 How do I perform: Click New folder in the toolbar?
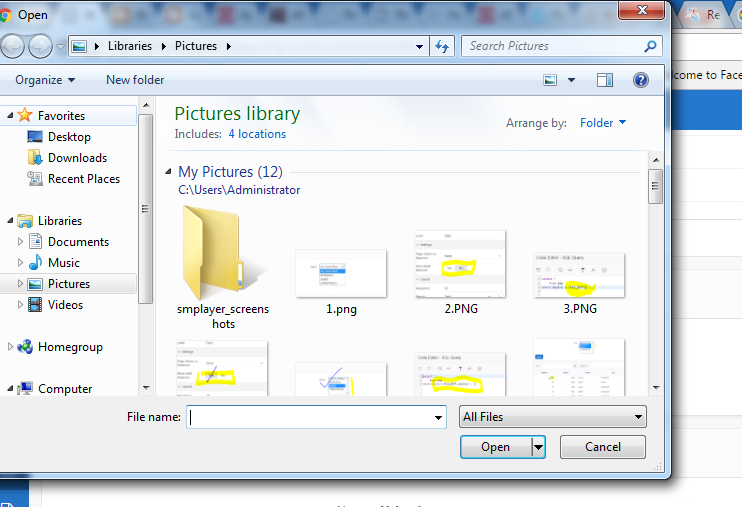tap(135, 80)
